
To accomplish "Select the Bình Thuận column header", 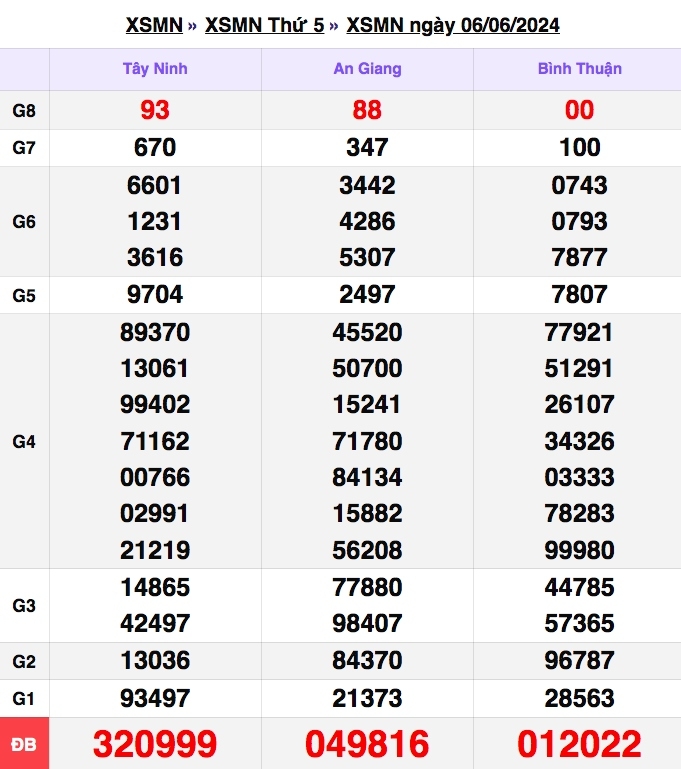I will [580, 68].
